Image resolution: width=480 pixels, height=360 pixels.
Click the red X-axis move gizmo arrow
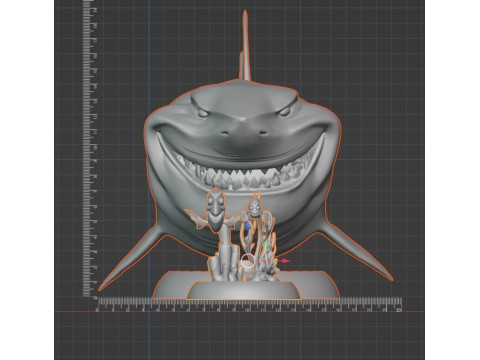286,261
